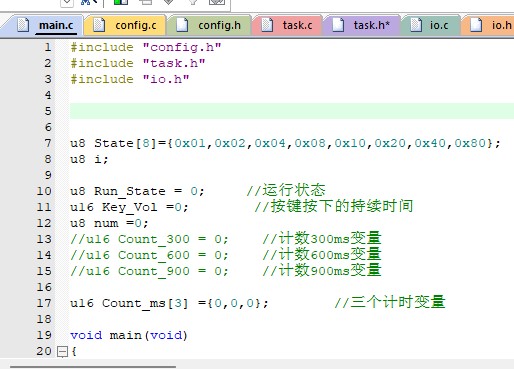Click the 0x10 value in State array
Image resolution: width=514 pixels, height=369 pixels.
[350, 143]
